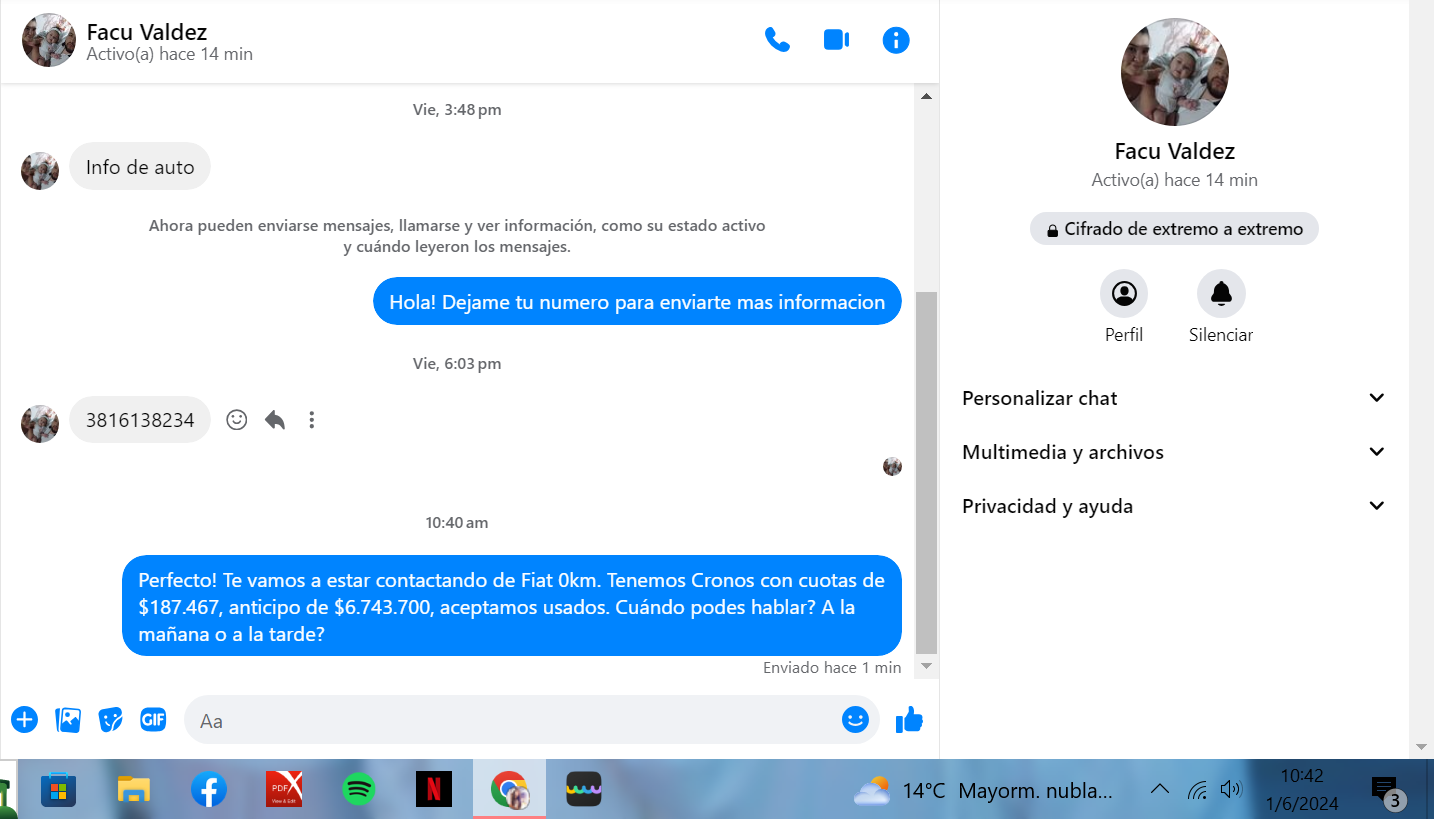Open the clock and calendar at 10:42

click(1301, 790)
